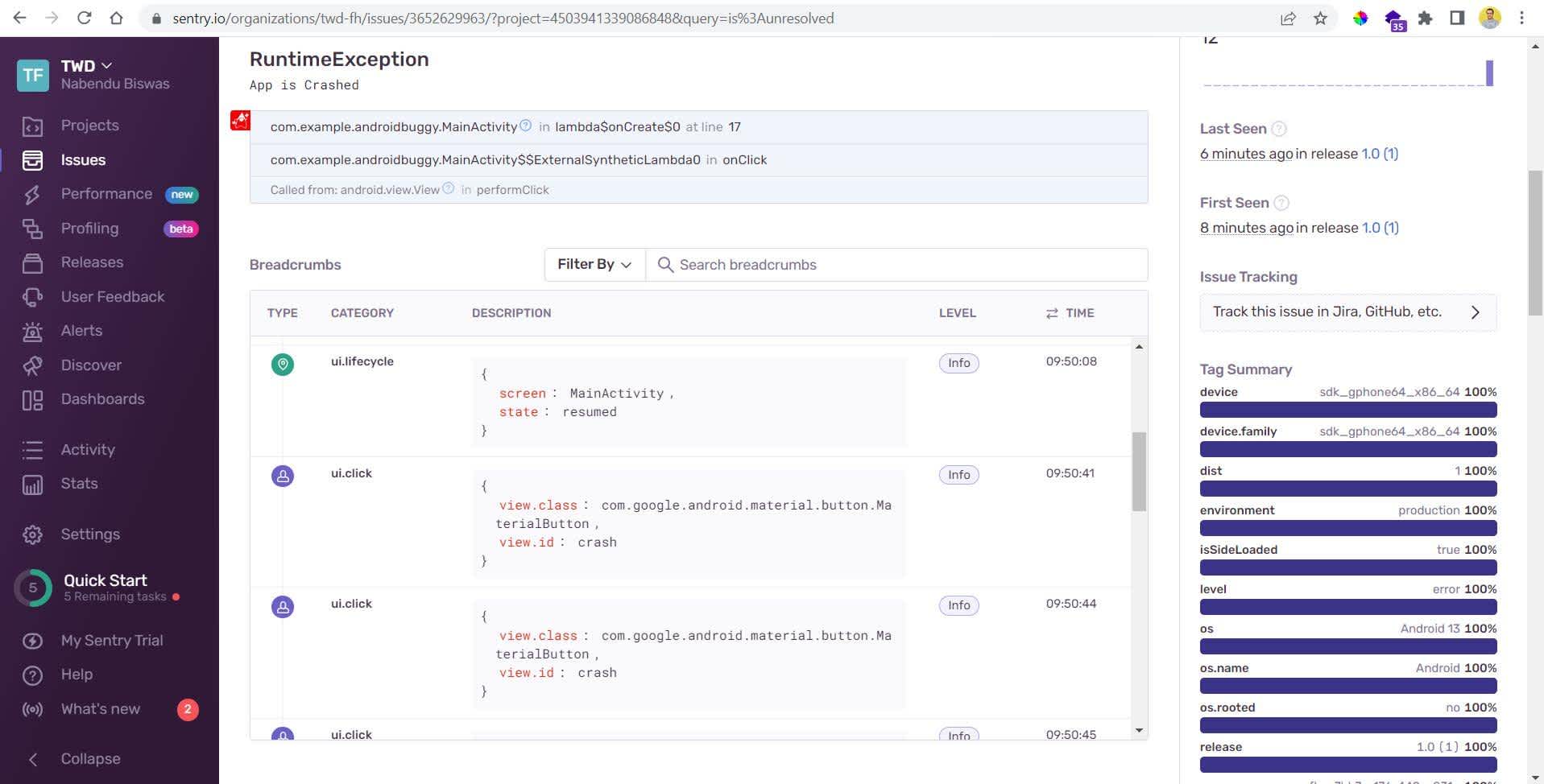Go to the Dashboards page
1544x784 pixels.
(x=102, y=399)
